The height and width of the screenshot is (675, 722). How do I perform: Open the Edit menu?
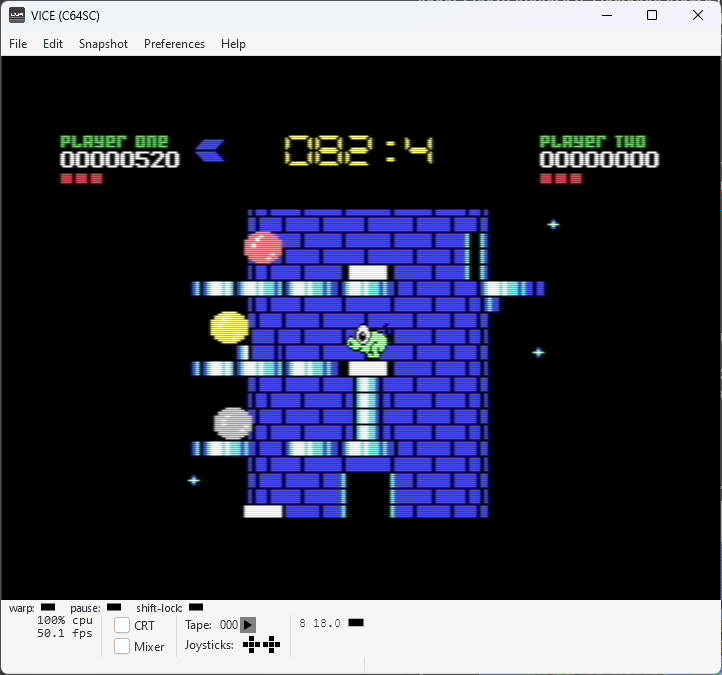[x=52, y=44]
